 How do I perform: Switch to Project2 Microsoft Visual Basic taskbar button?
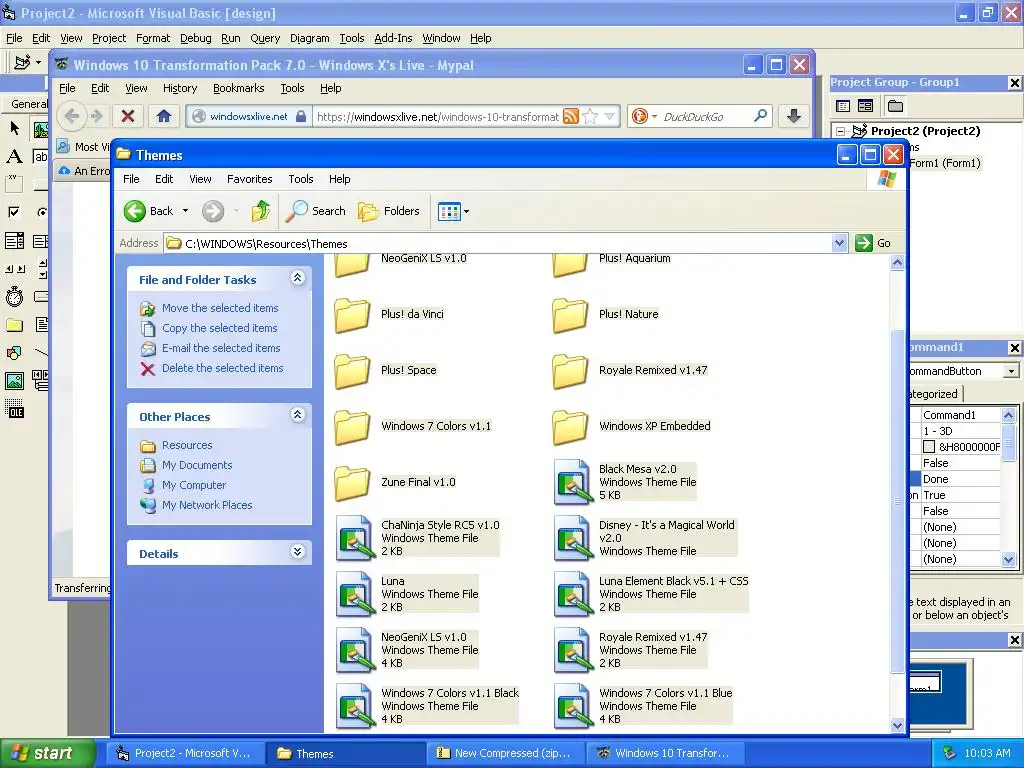tap(185, 753)
